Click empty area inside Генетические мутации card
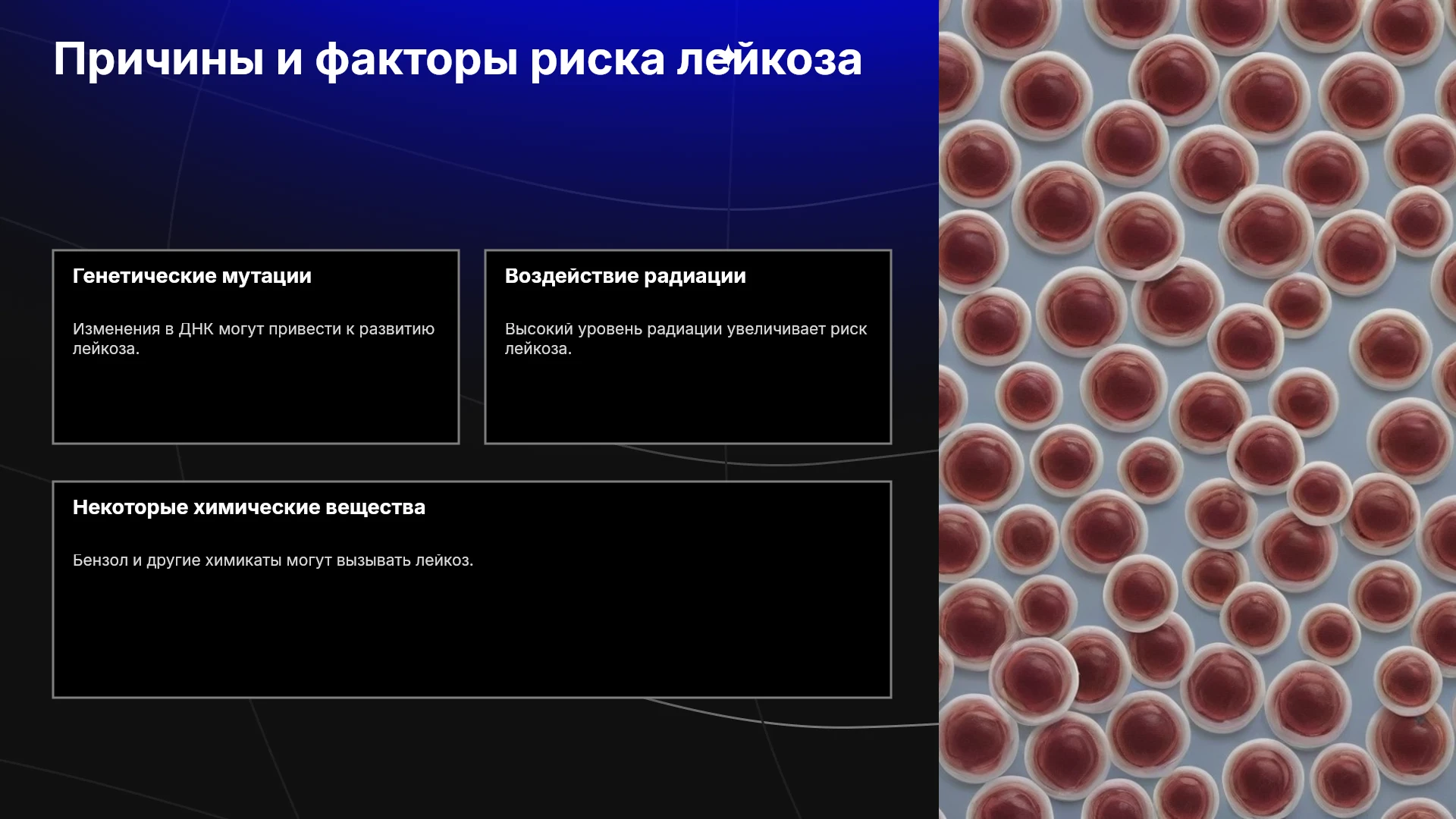 256,402
